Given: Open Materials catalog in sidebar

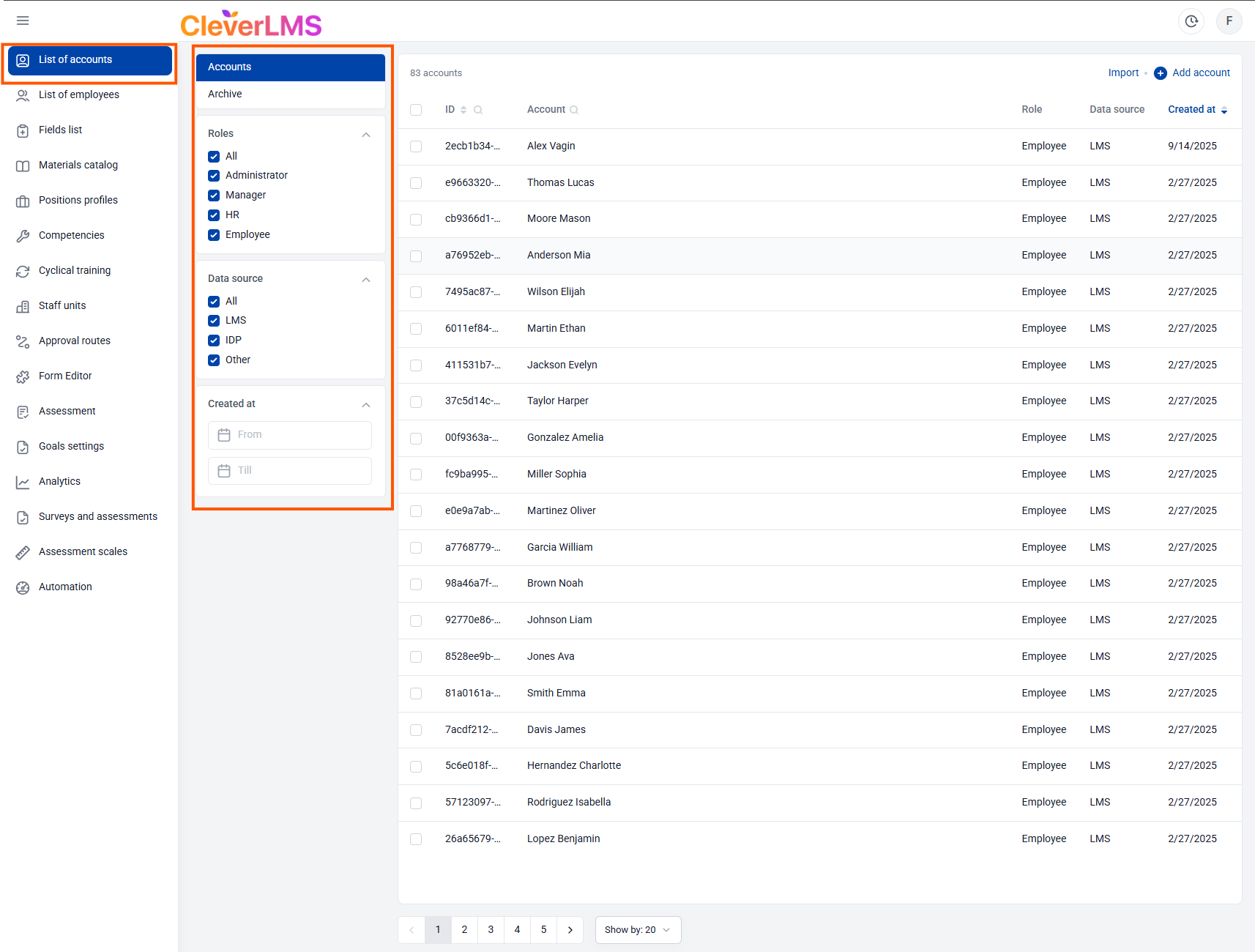Looking at the screenshot, I should tap(78, 165).
